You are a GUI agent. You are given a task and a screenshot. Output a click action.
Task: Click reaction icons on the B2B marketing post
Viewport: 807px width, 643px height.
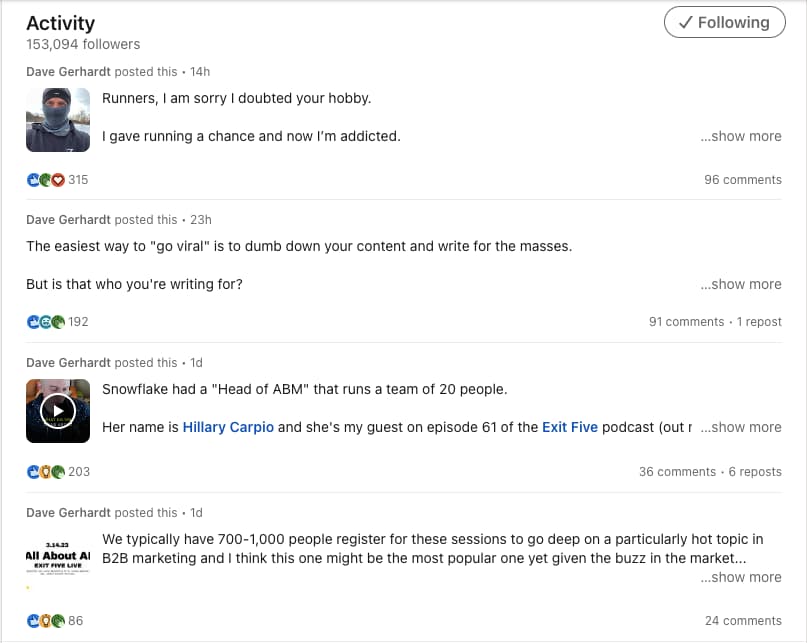(45, 621)
